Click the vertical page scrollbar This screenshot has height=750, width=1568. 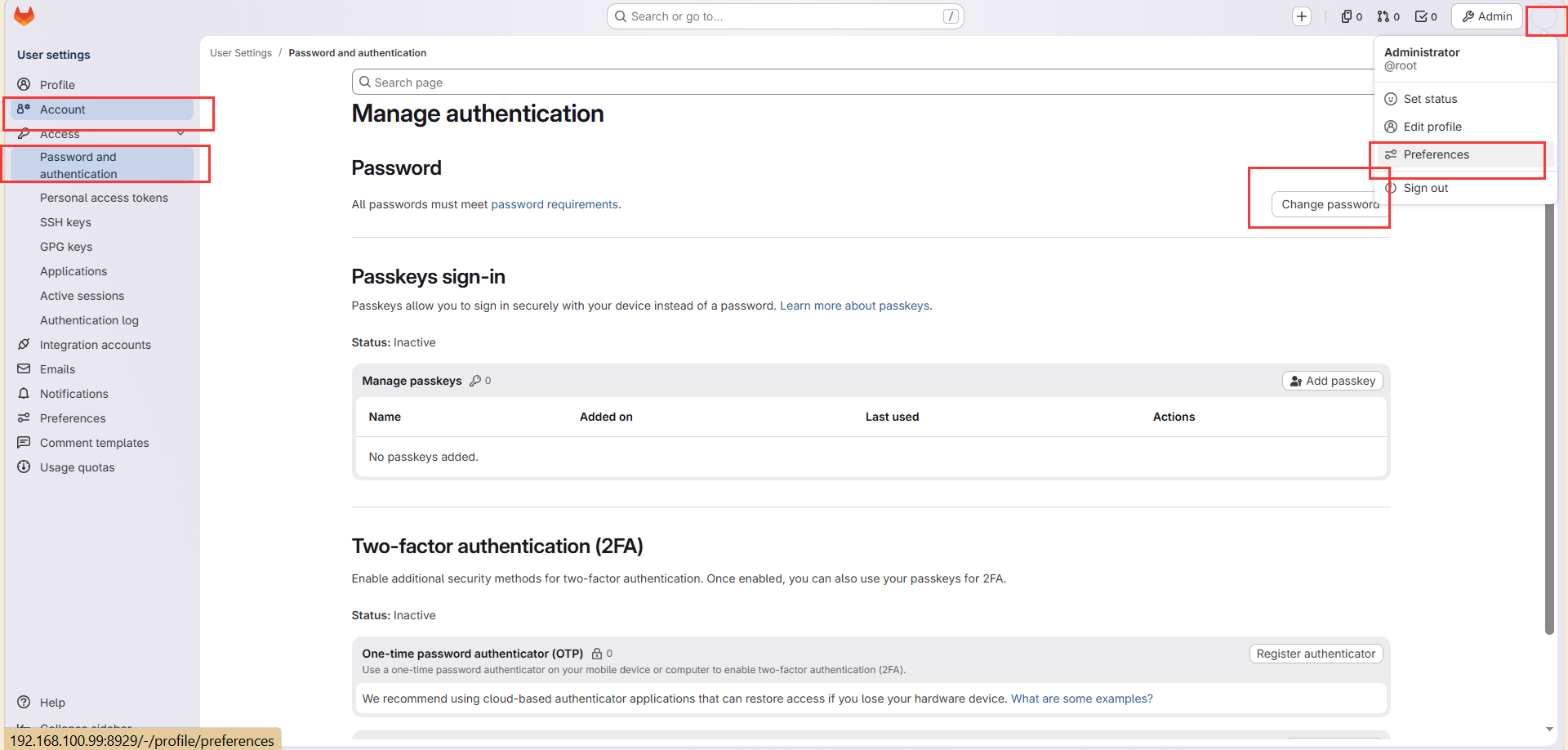[1549, 417]
